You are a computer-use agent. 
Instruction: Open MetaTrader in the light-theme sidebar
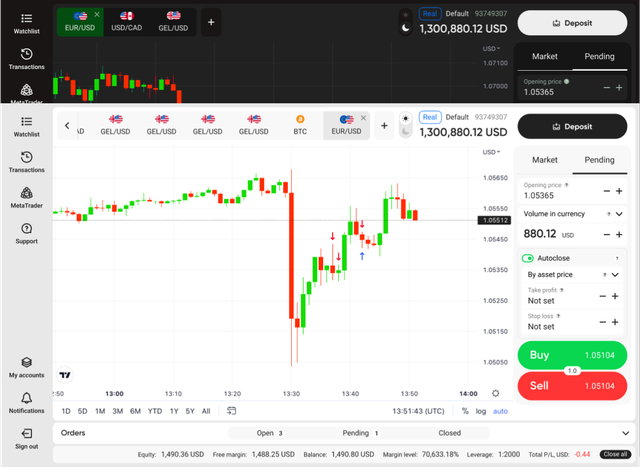tap(27, 198)
